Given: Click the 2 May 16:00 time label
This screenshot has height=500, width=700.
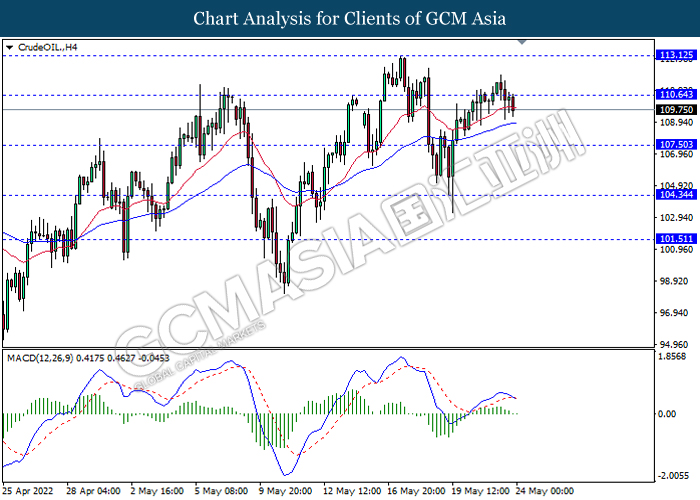Looking at the screenshot, I should [x=157, y=491].
